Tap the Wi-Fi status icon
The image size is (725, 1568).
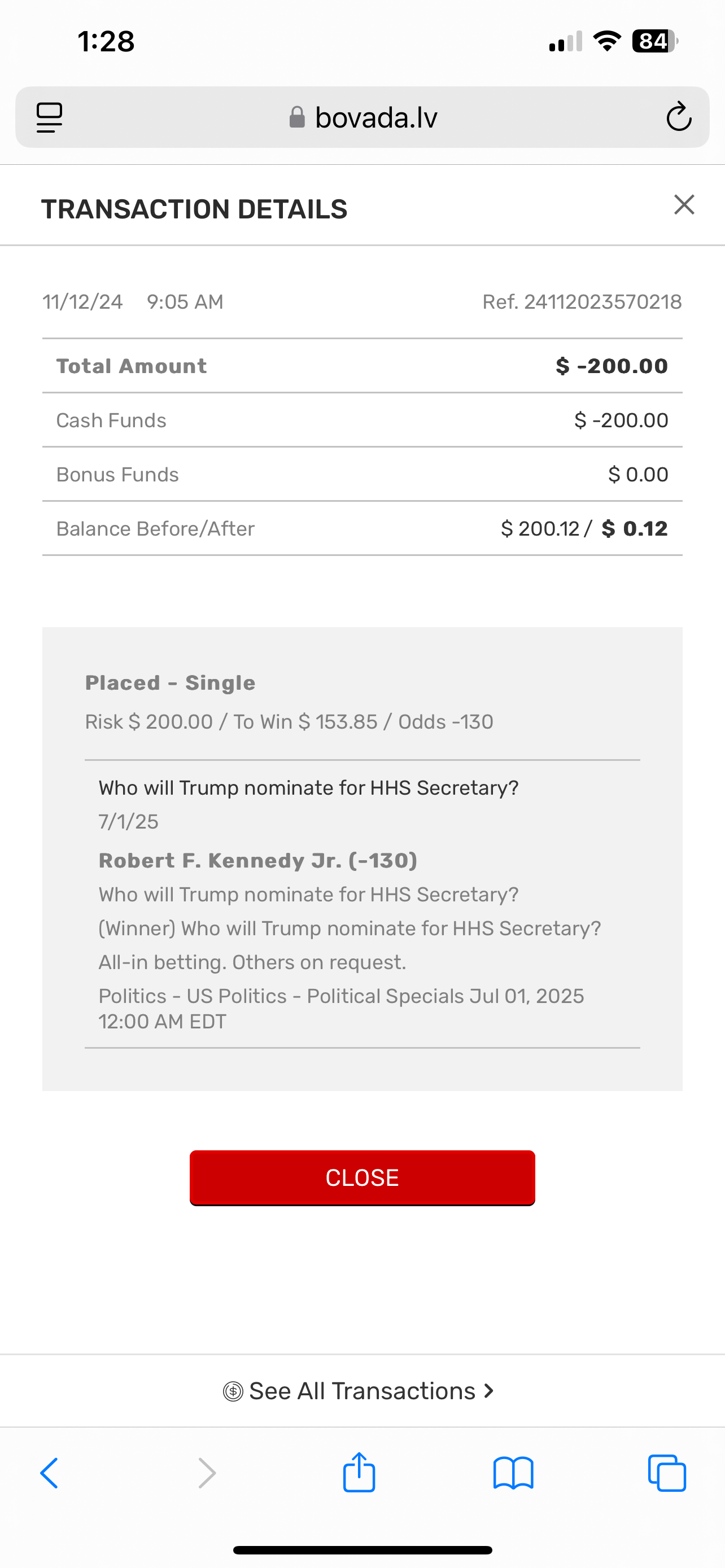point(607,41)
